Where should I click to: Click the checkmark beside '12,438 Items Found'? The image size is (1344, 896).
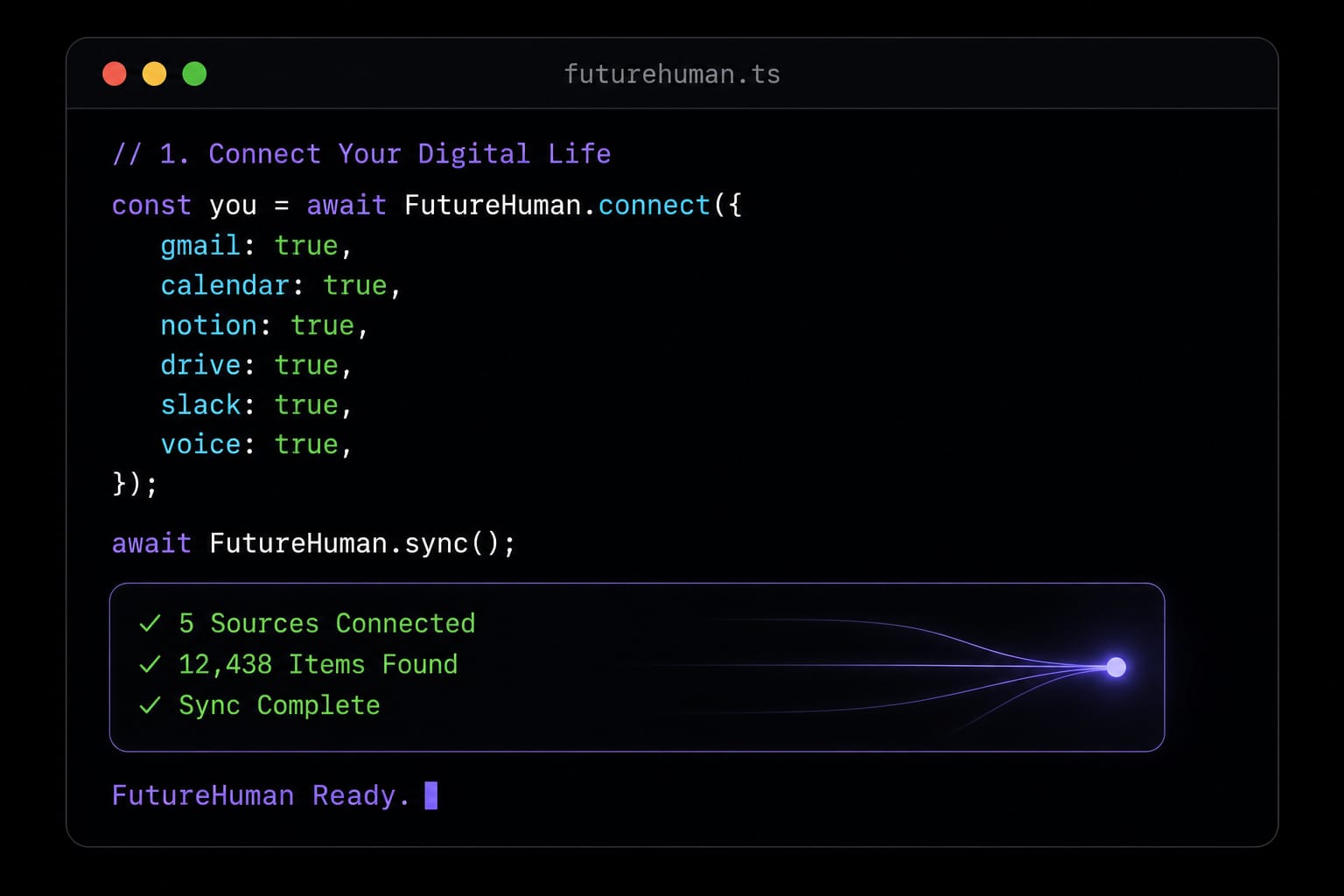tap(150, 664)
